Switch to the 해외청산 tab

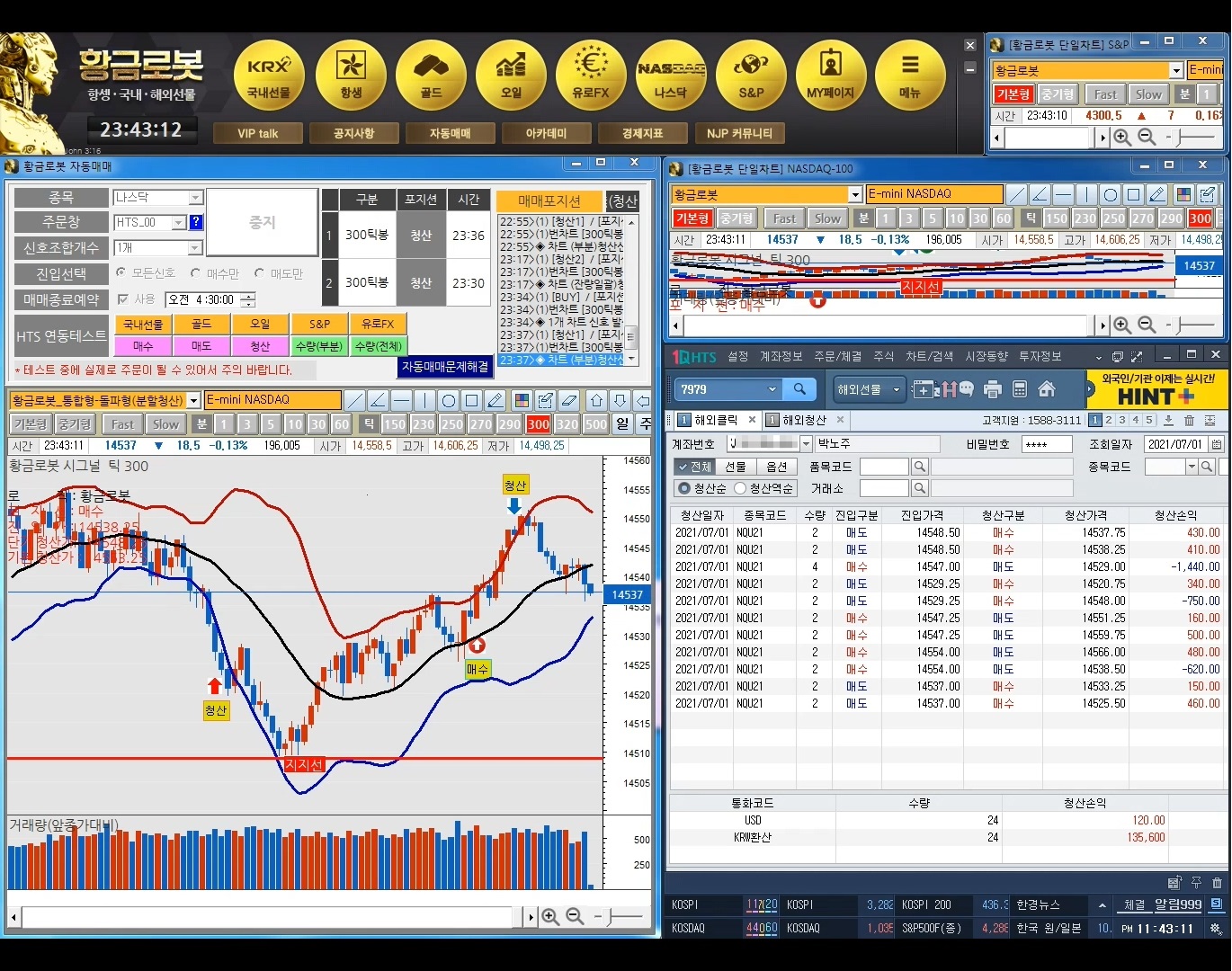[805, 420]
